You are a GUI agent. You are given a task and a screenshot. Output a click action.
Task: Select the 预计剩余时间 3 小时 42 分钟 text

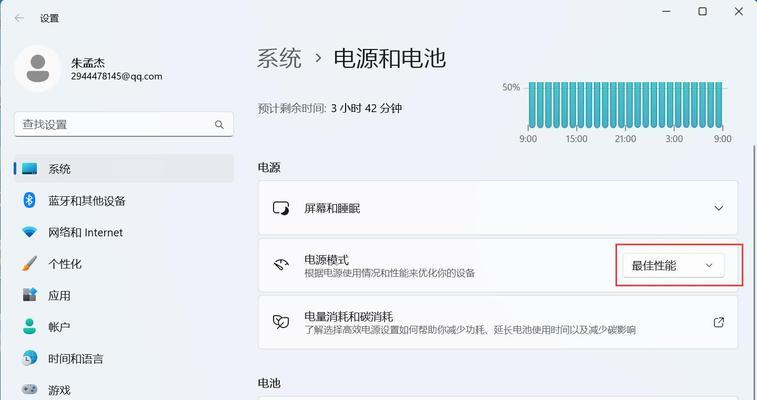click(330, 108)
